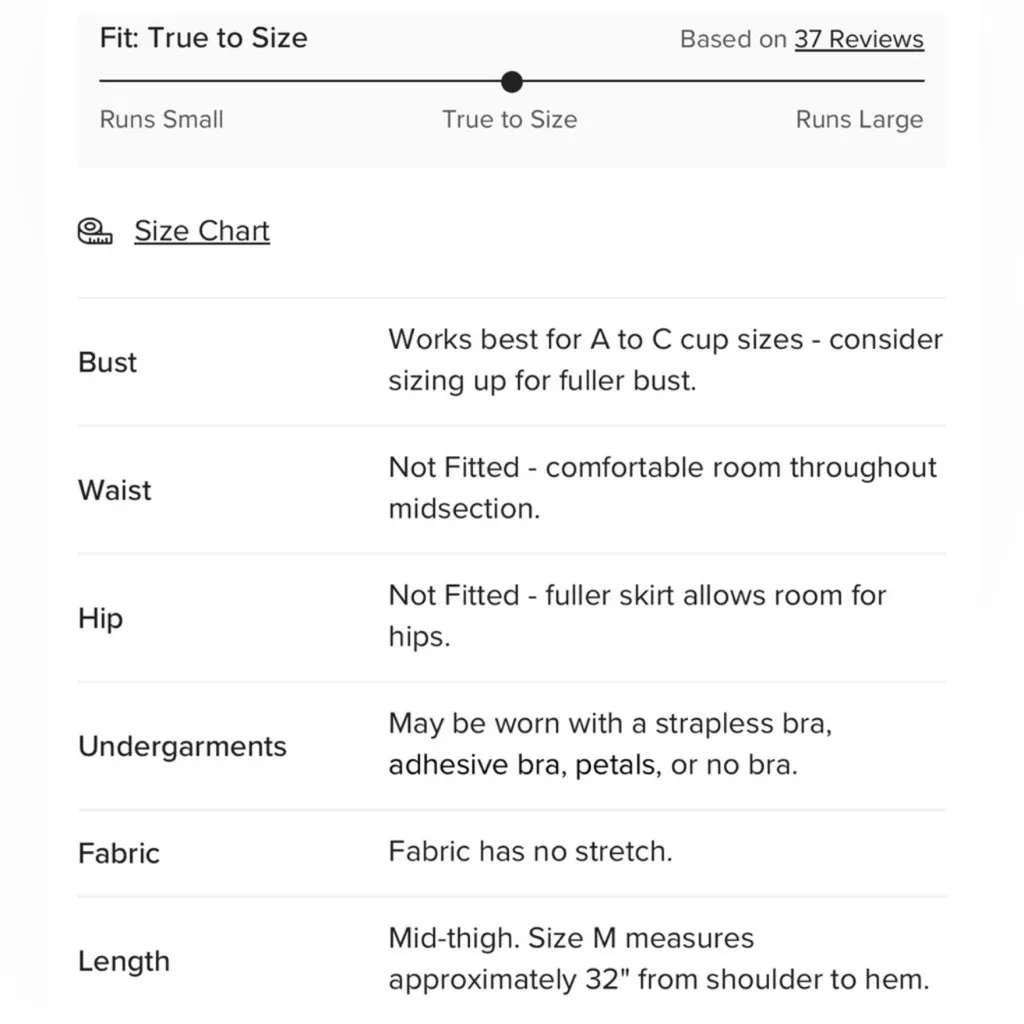Click the Mid-thigh length description text
The width and height of the screenshot is (1024, 1024).
(x=658, y=959)
